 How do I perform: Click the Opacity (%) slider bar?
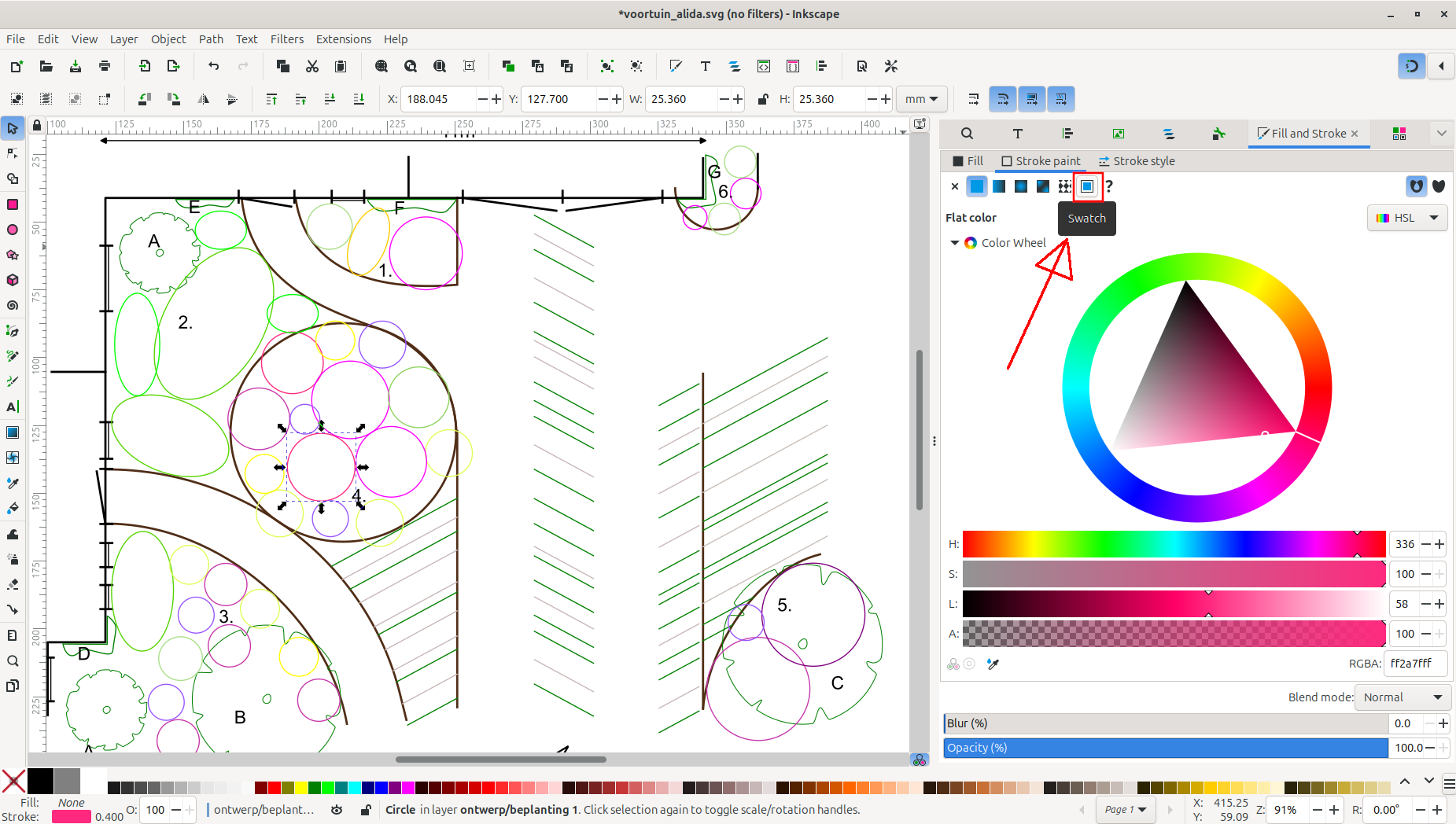(x=1166, y=748)
